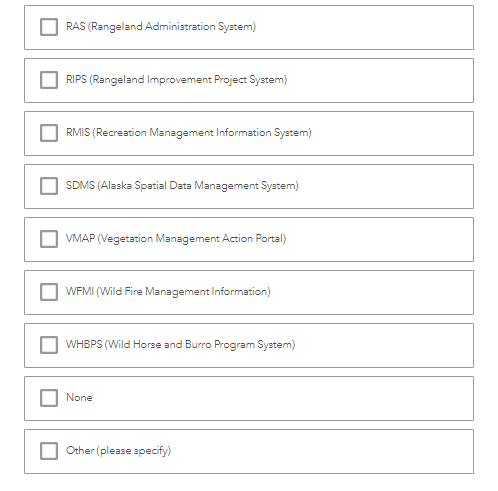The width and height of the screenshot is (498, 491).
Task: Check the VMAP Vegetation Management Action Portal box
Action: (49, 239)
